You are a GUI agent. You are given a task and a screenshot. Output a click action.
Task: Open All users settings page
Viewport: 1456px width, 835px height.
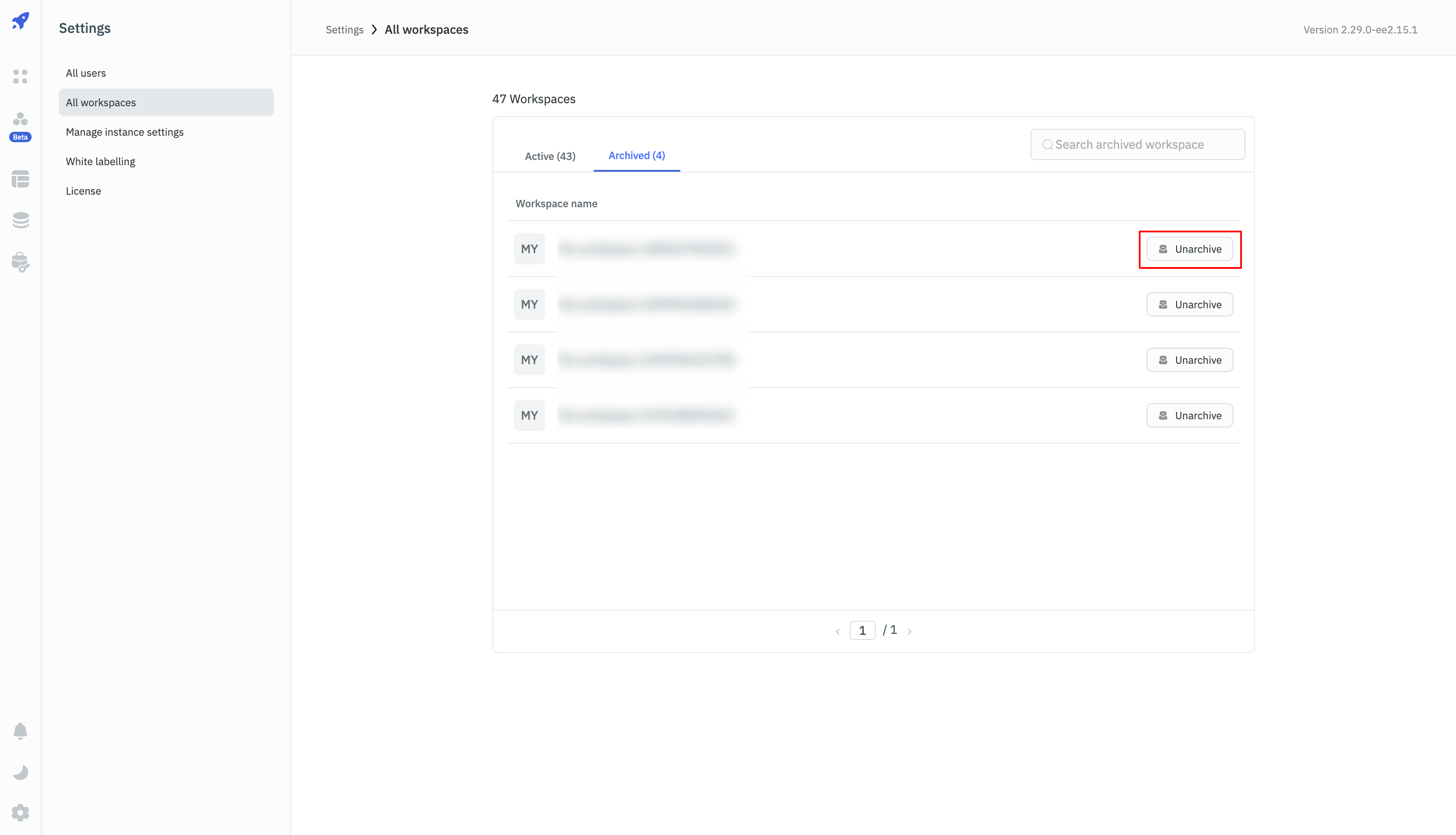pyautogui.click(x=86, y=73)
